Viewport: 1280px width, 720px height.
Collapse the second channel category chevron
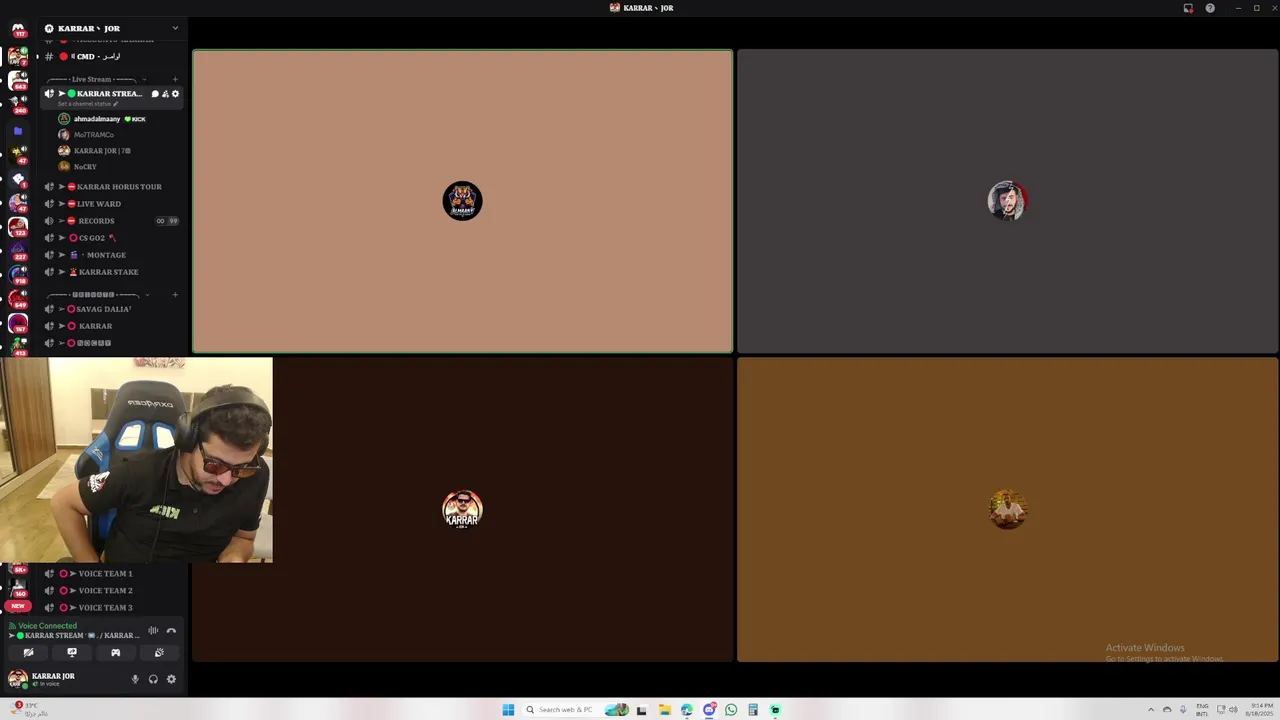click(147, 295)
